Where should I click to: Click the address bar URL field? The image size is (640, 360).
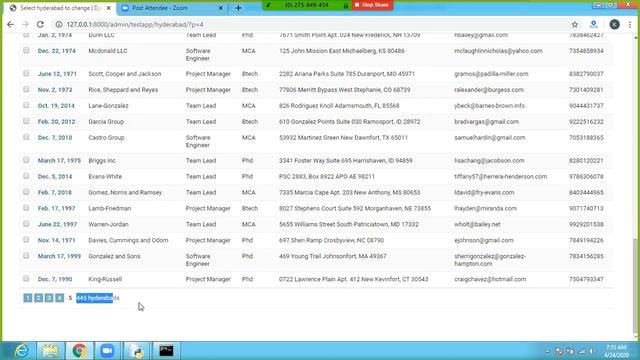[x=310, y=24]
